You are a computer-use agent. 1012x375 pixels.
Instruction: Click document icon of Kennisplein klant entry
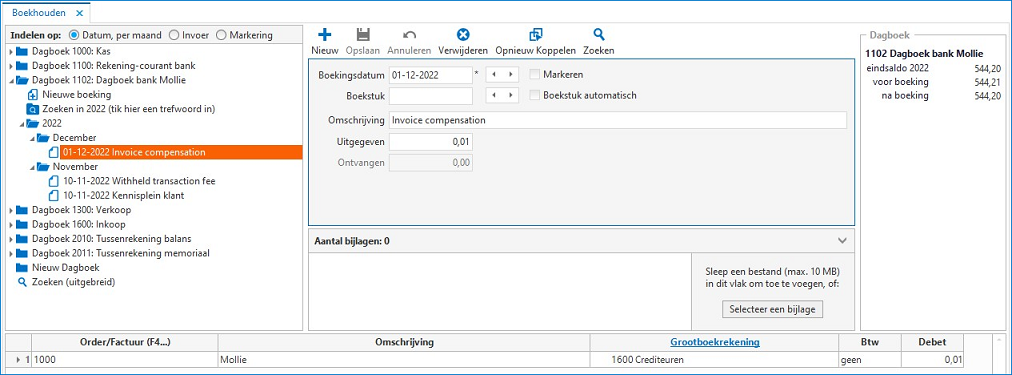(55, 196)
